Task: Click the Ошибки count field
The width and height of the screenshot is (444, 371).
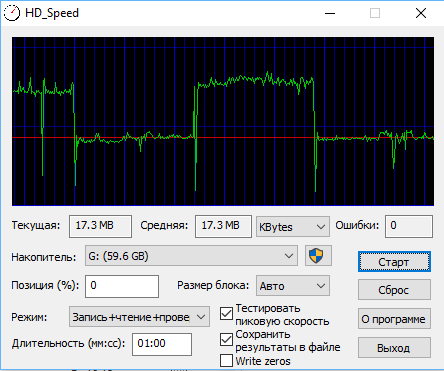Action: point(409,227)
